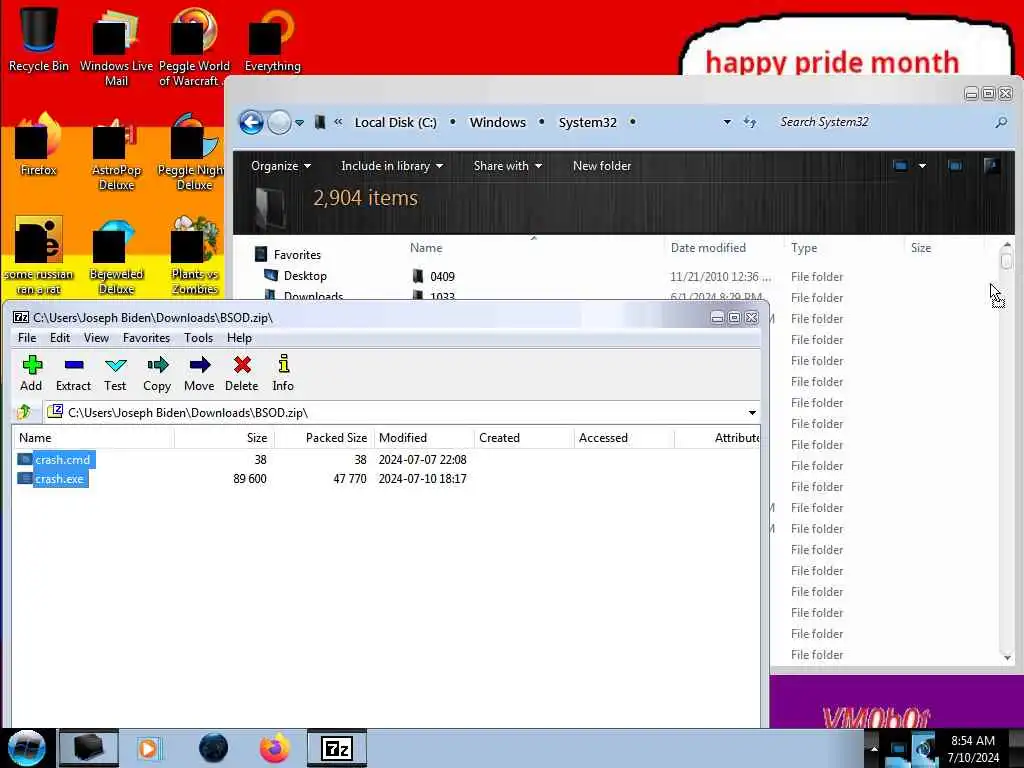Click Forward button in Explorer window
1024x768 pixels.
click(280, 122)
